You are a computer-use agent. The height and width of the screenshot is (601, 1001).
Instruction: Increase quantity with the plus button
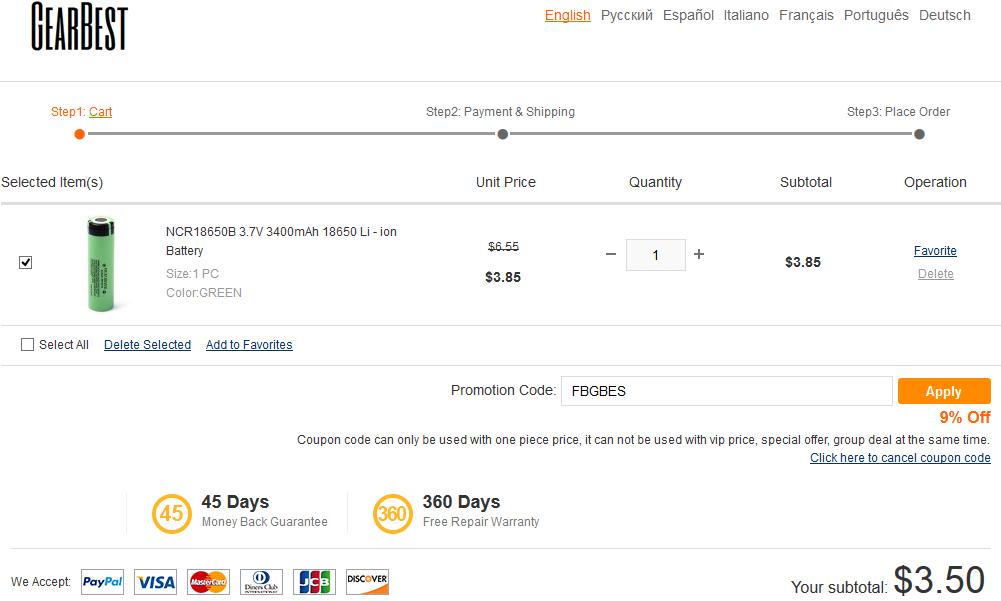(x=699, y=255)
